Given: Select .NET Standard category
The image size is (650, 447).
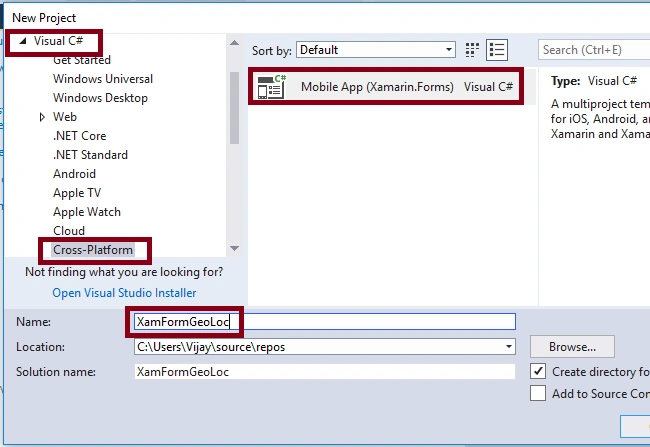Looking at the screenshot, I should pyautogui.click(x=90, y=155).
